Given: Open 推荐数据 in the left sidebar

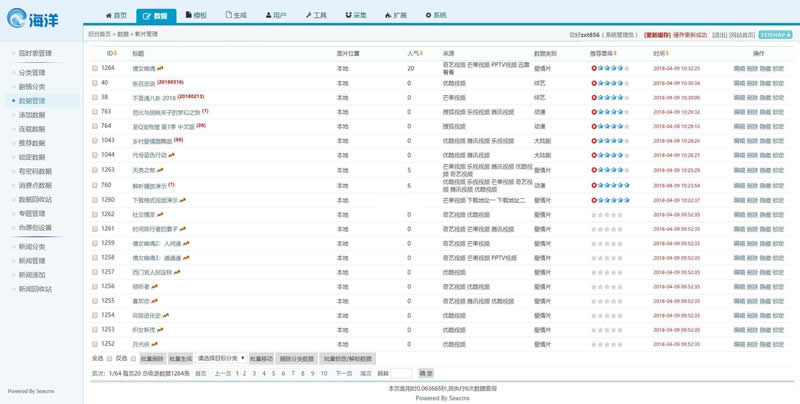Looking at the screenshot, I should pyautogui.click(x=32, y=143).
